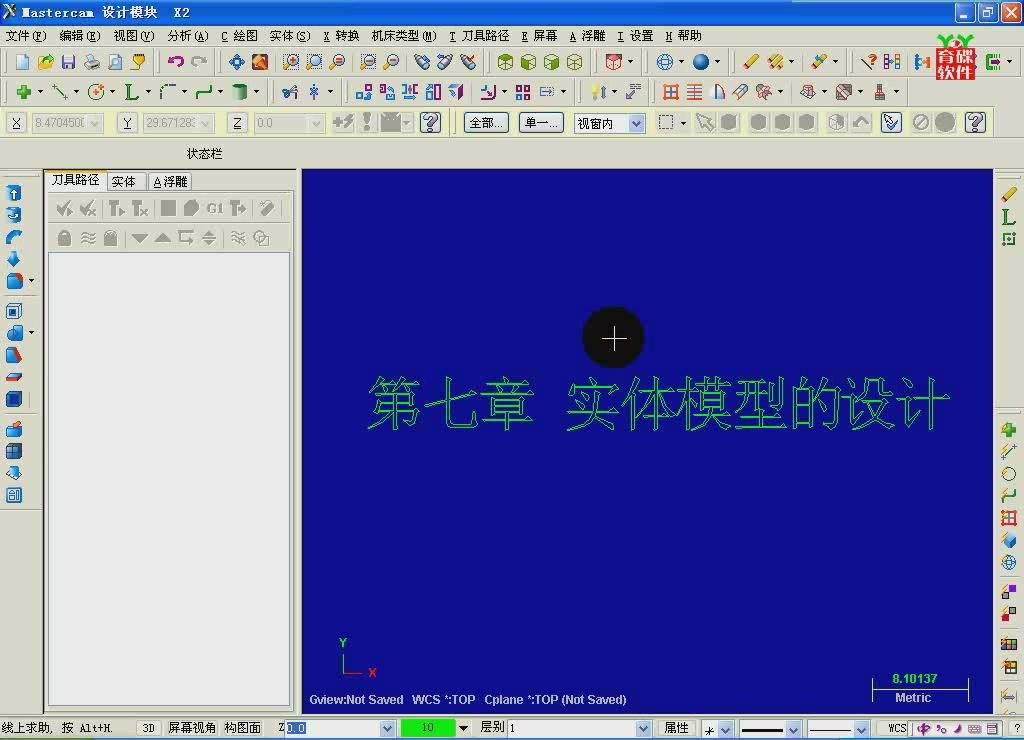This screenshot has height=740, width=1024.
Task: Click the zoom window magnifier icon
Action: point(291,62)
